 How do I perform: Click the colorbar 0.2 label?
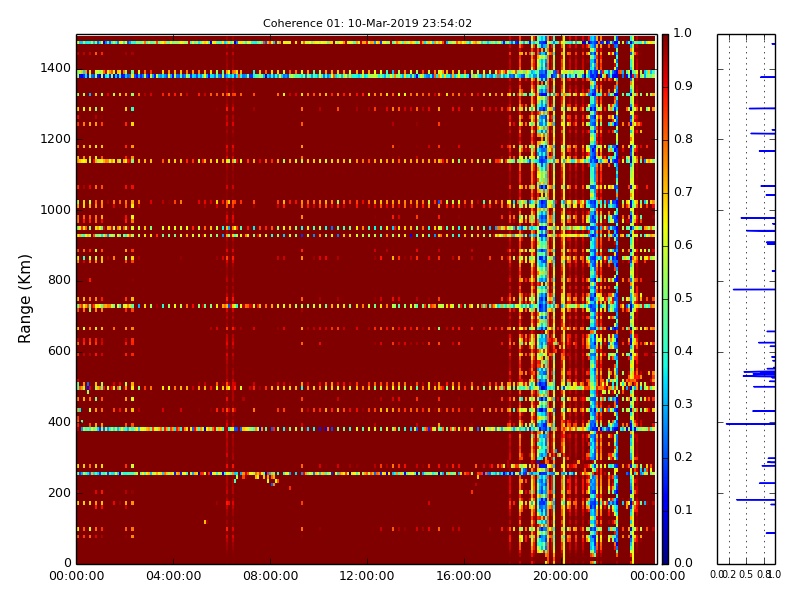coord(683,457)
